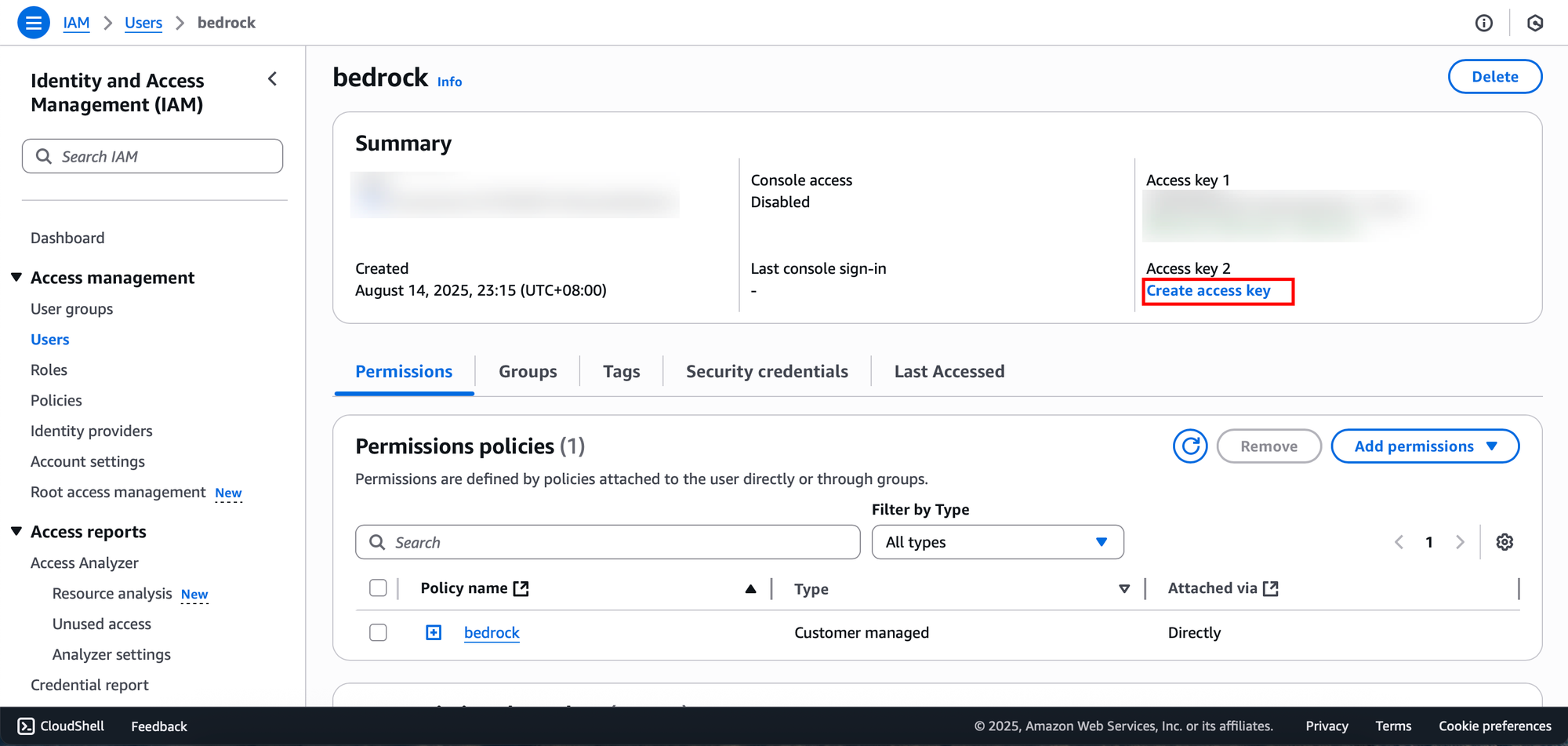Open the Add permissions dropdown
Screen dimensions: 1568x746
point(1425,446)
